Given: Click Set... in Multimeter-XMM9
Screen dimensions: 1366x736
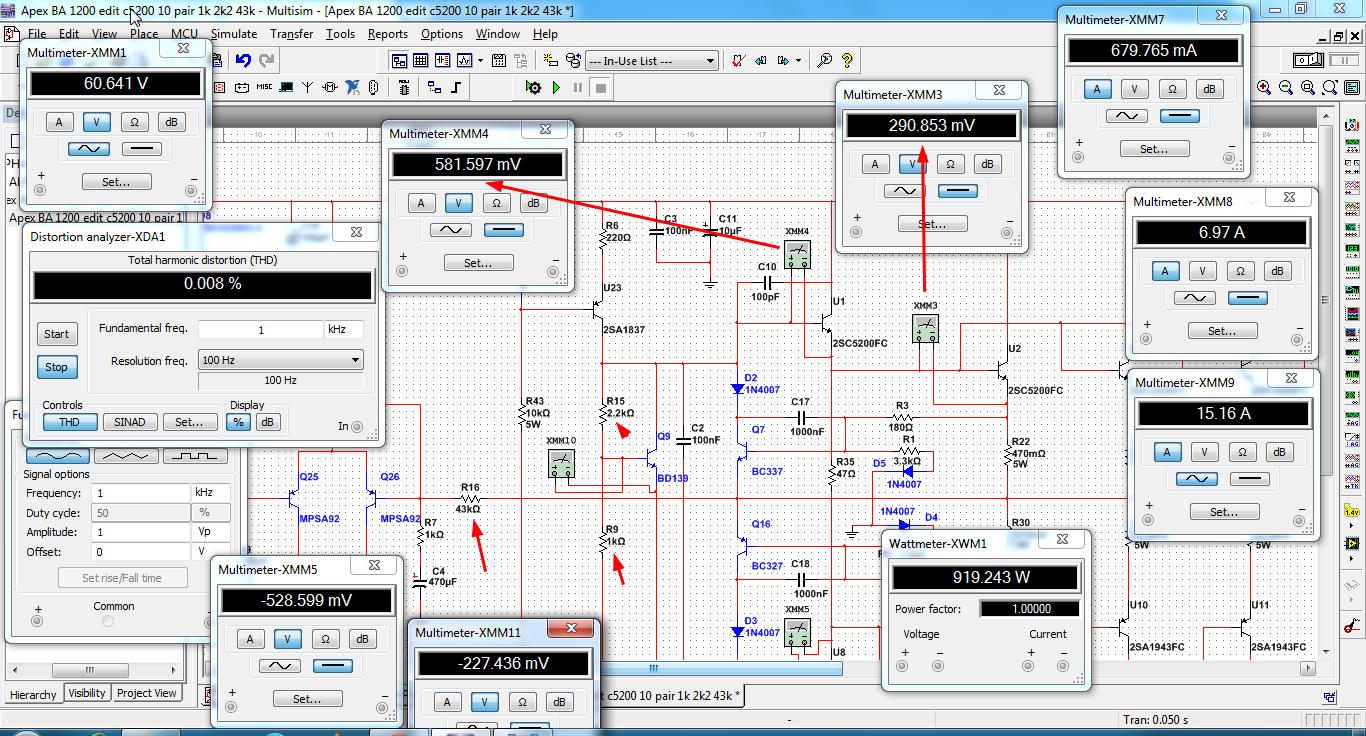Looking at the screenshot, I should pos(1223,512).
